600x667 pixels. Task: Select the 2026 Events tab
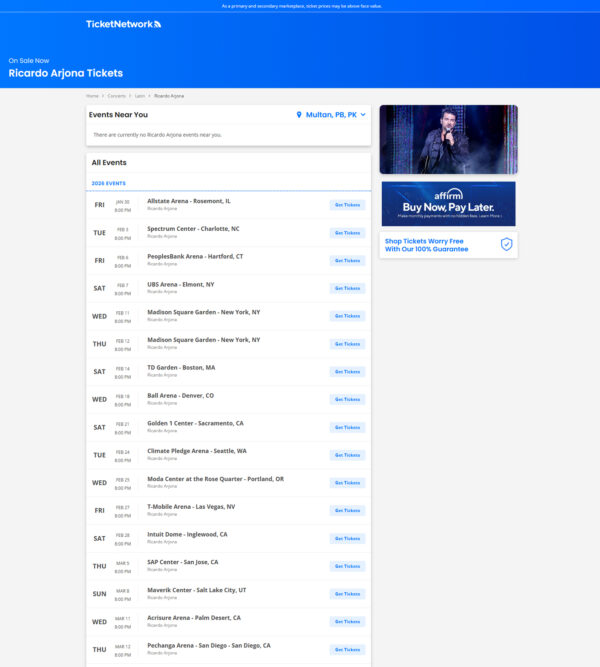pyautogui.click(x=109, y=183)
